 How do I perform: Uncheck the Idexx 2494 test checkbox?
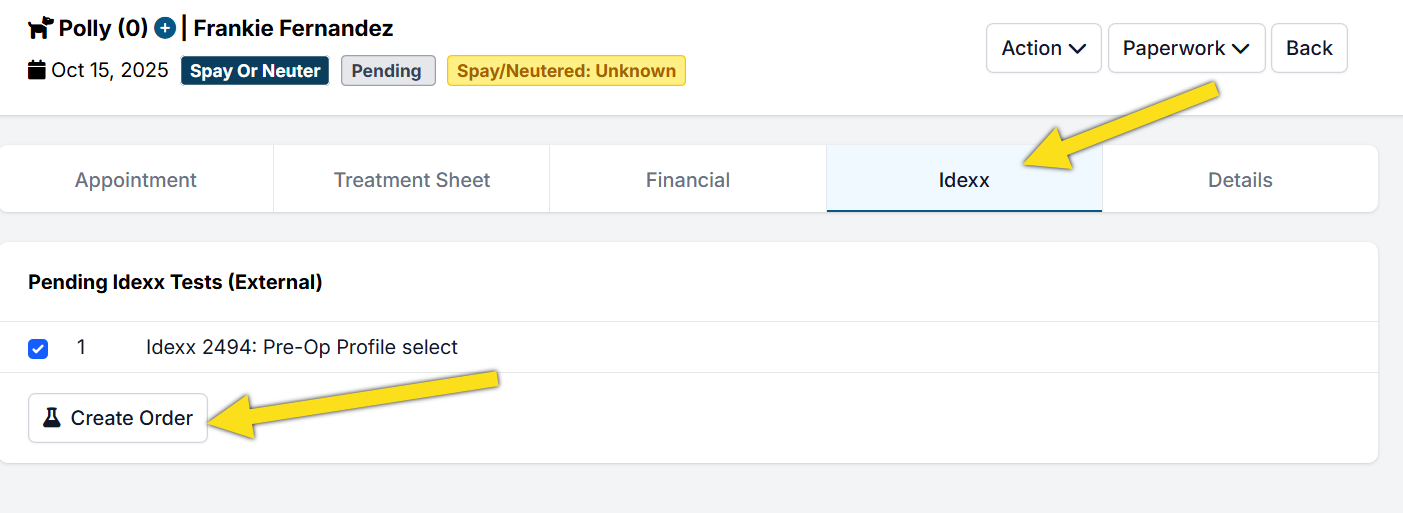(x=38, y=349)
